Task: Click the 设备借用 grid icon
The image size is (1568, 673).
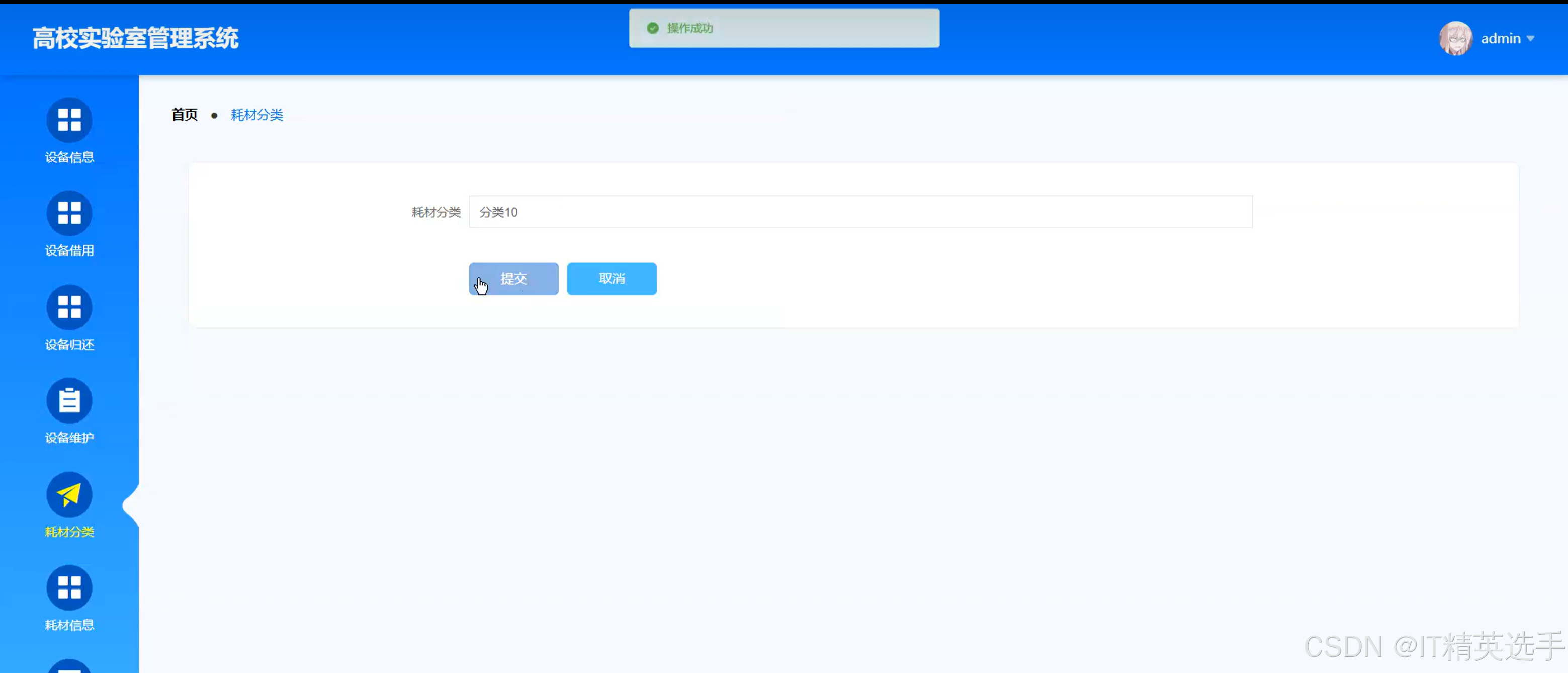Action: pos(69,213)
